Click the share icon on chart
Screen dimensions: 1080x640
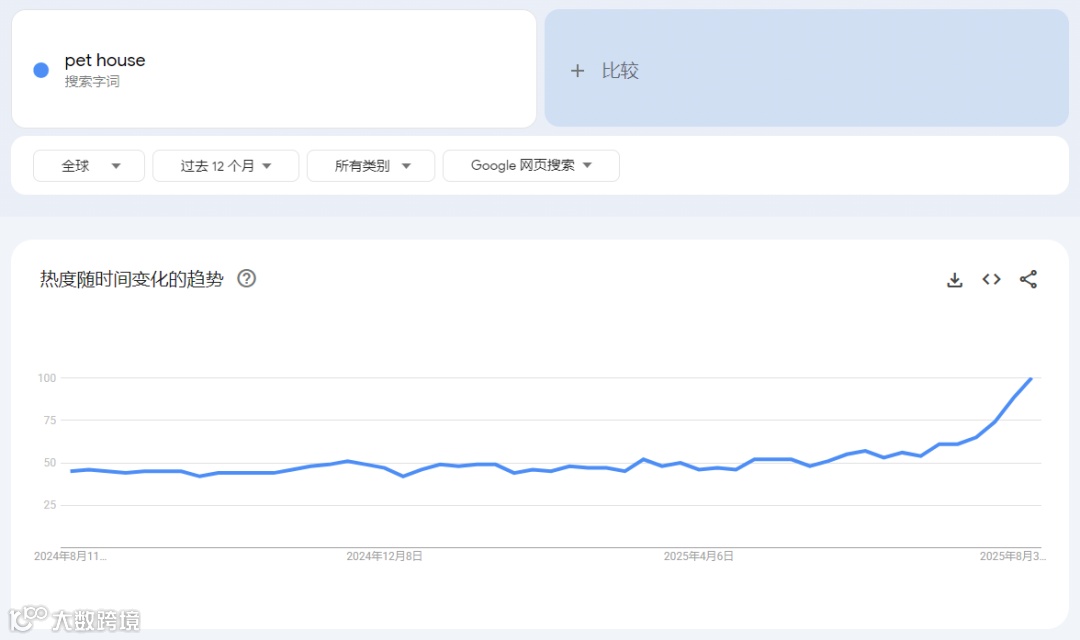tap(1028, 279)
